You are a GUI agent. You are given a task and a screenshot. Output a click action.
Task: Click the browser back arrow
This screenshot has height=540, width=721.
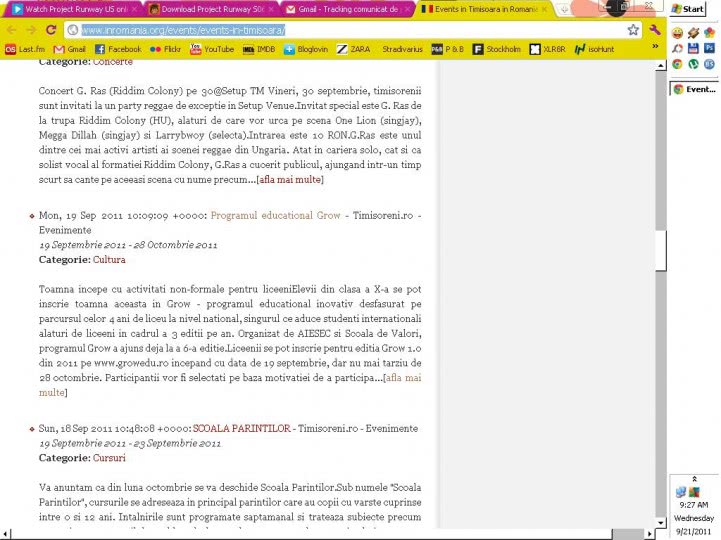point(12,30)
